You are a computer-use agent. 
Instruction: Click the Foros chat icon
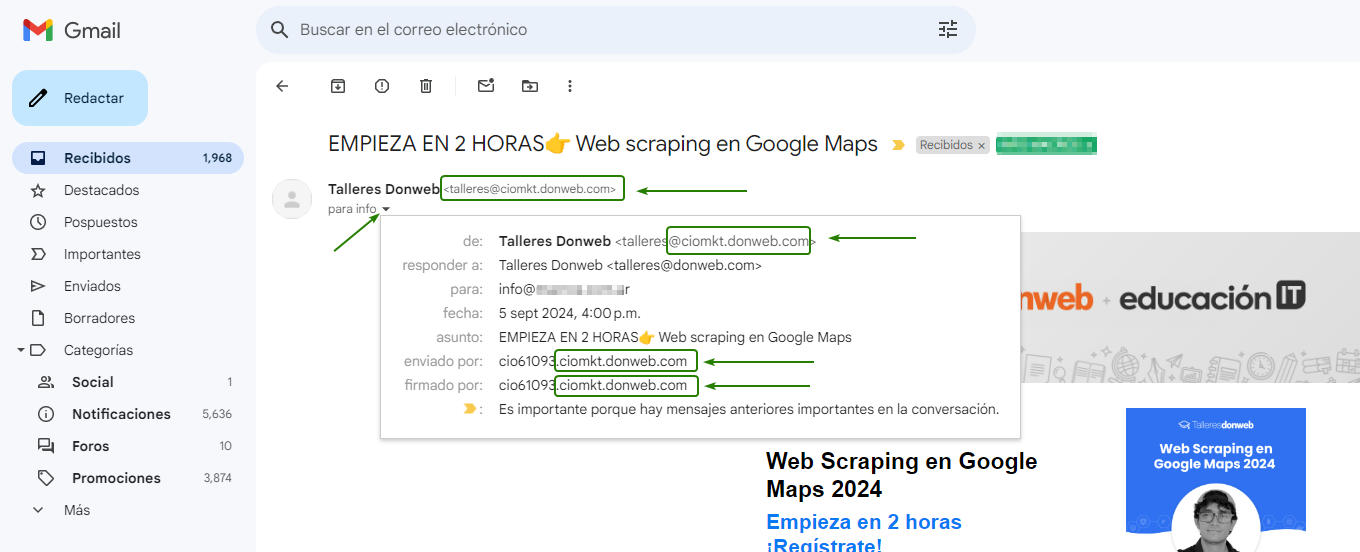(x=46, y=446)
